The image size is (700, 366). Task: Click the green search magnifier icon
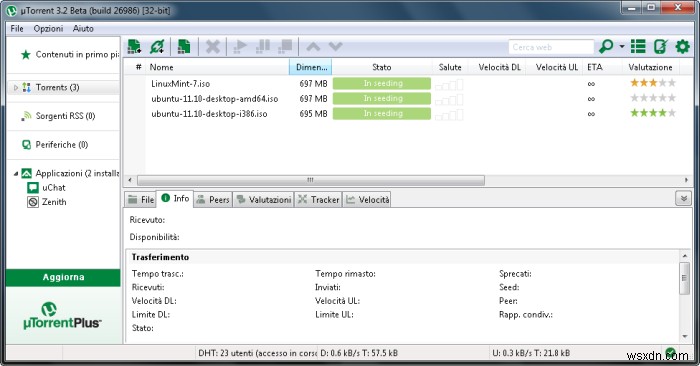606,46
